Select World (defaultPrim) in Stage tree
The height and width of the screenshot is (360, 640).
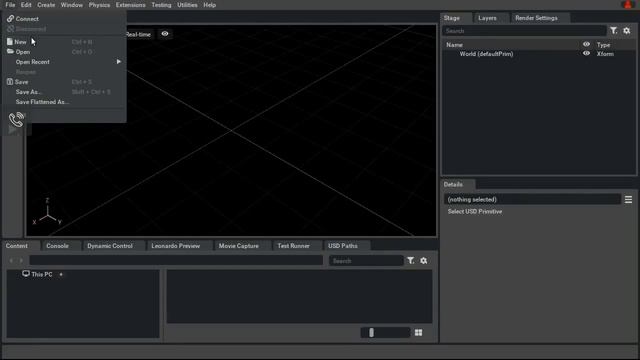(x=486, y=54)
